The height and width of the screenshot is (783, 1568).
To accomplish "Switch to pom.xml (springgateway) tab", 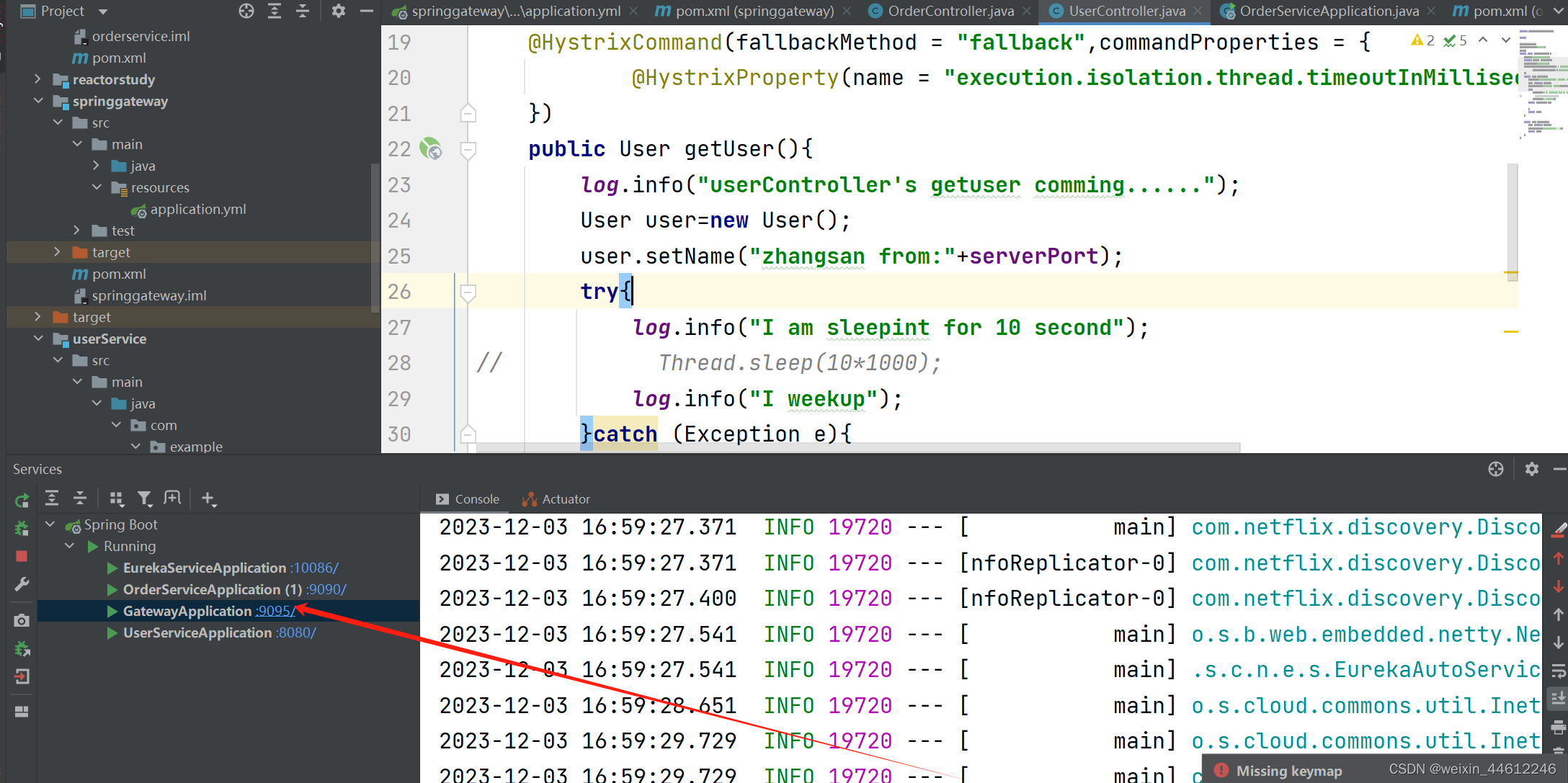I will coord(754,11).
